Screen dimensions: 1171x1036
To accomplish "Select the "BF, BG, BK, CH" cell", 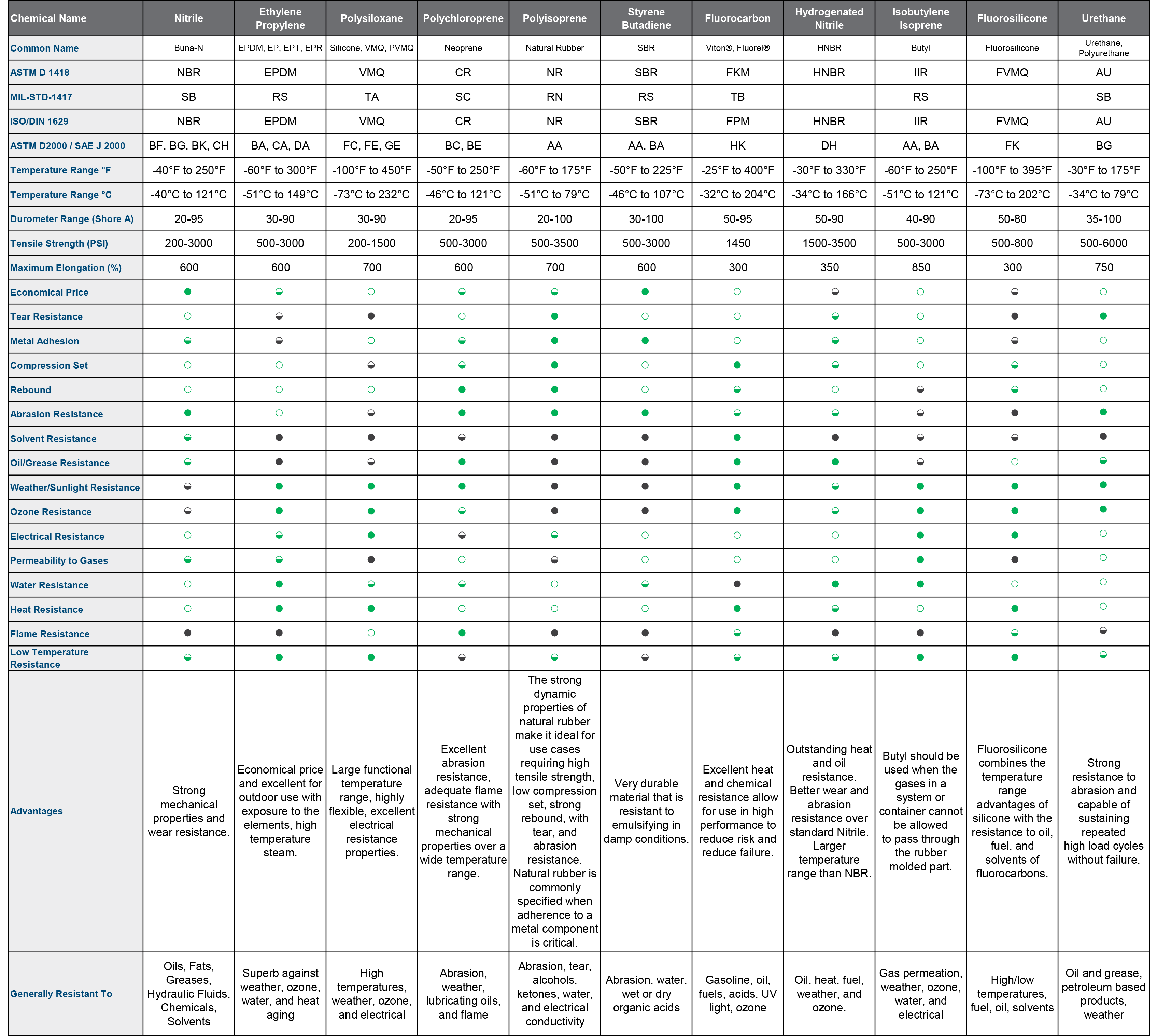I will point(188,146).
